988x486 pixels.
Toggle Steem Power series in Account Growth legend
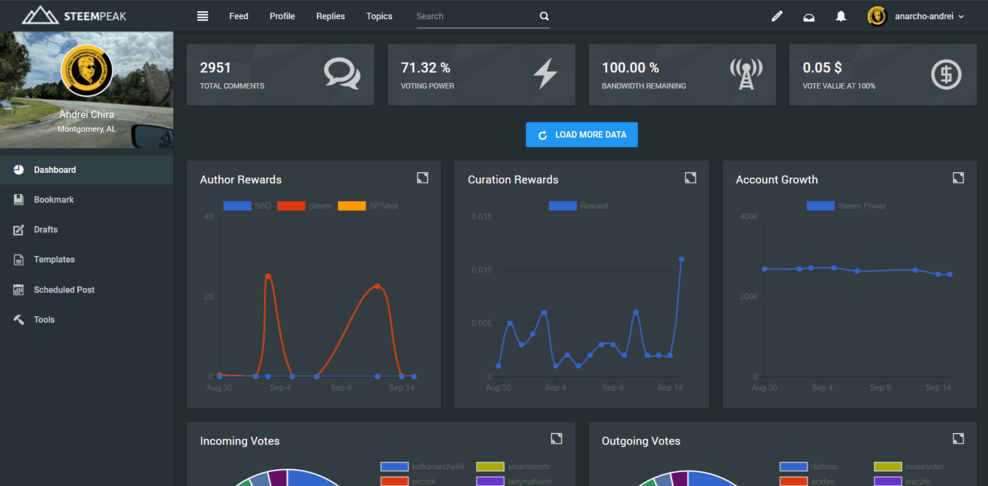pyautogui.click(x=846, y=205)
